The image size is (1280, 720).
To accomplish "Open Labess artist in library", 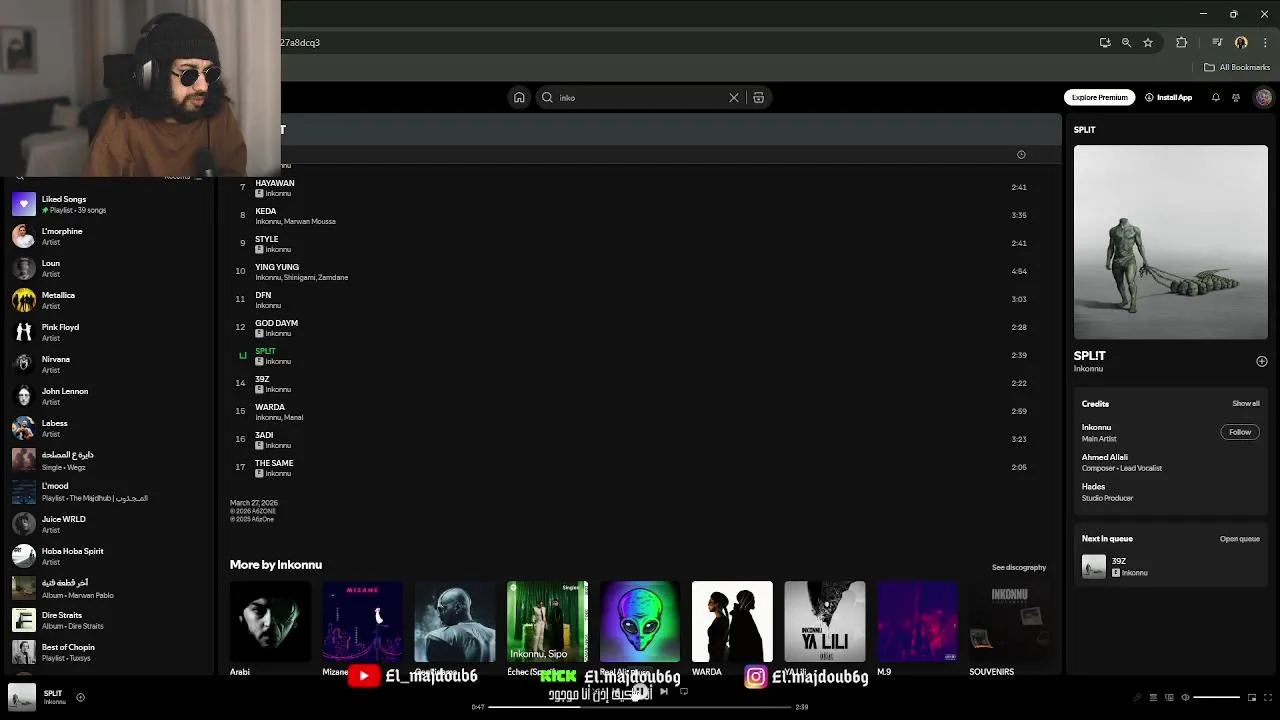I will point(110,428).
